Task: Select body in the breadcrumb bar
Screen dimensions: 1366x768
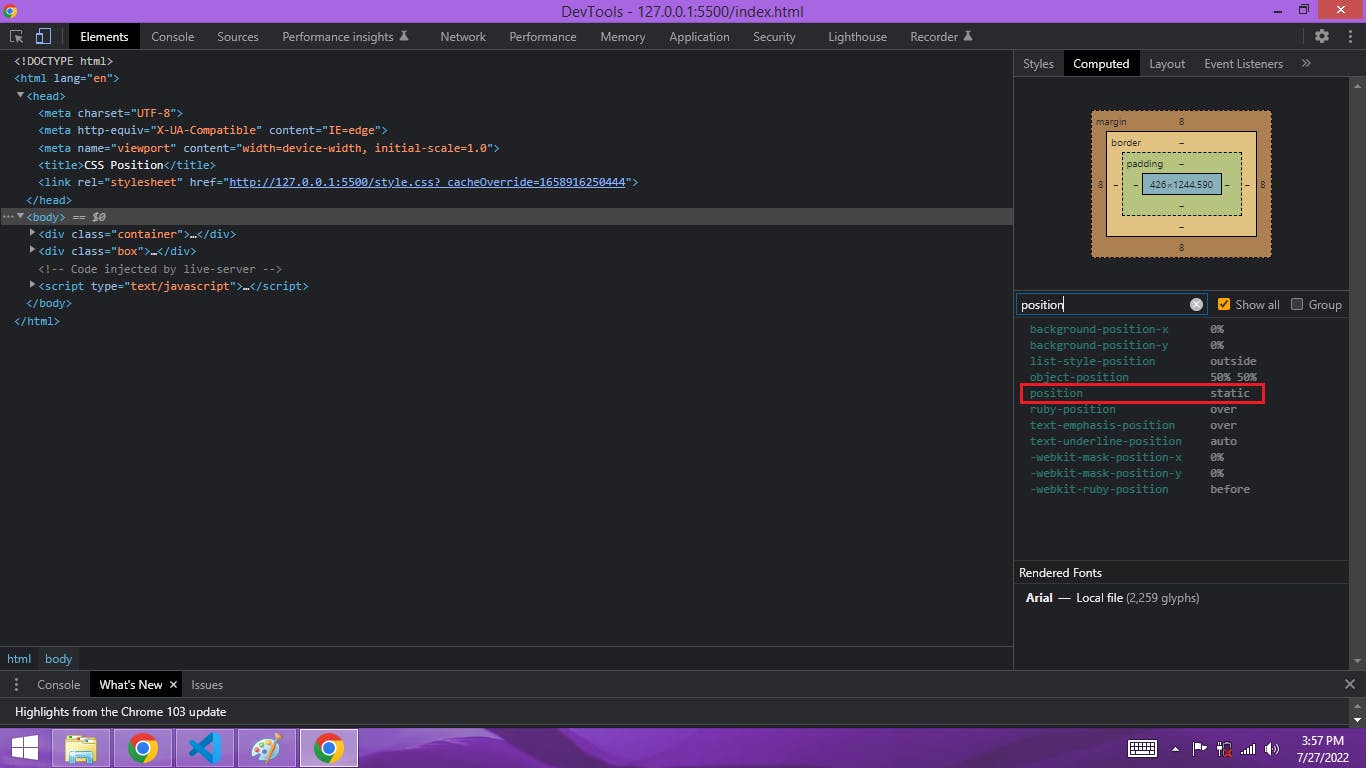Action: [59, 659]
